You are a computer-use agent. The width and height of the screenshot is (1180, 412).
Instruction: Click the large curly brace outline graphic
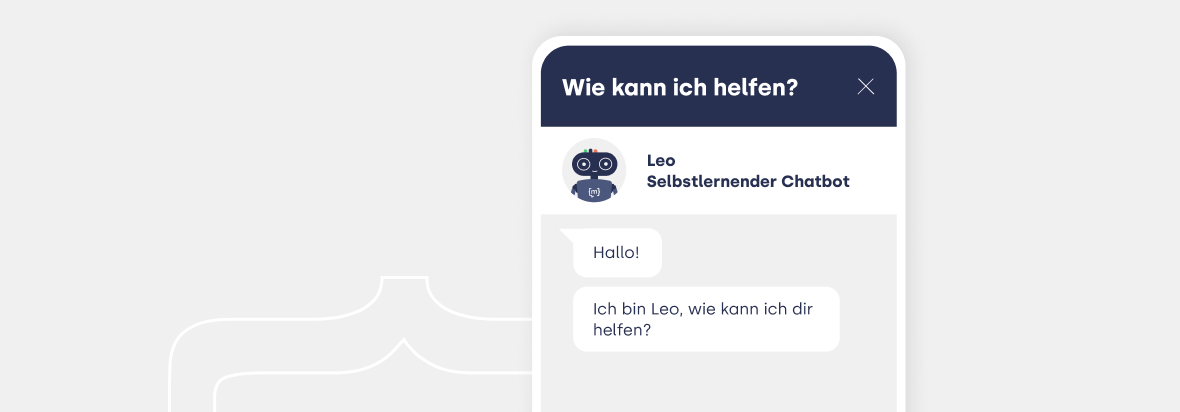(350, 344)
